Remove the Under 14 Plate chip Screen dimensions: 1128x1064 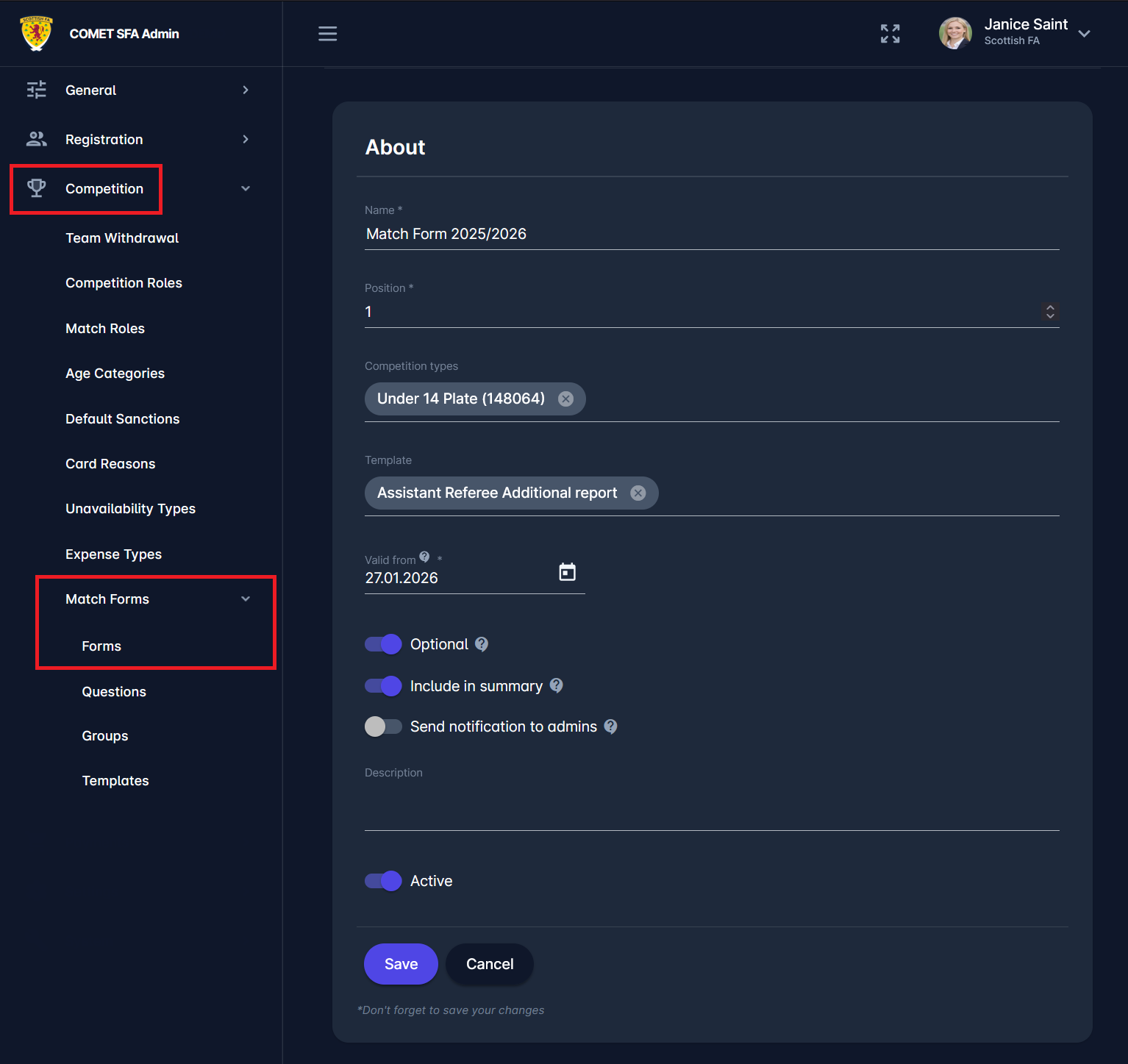pos(565,399)
